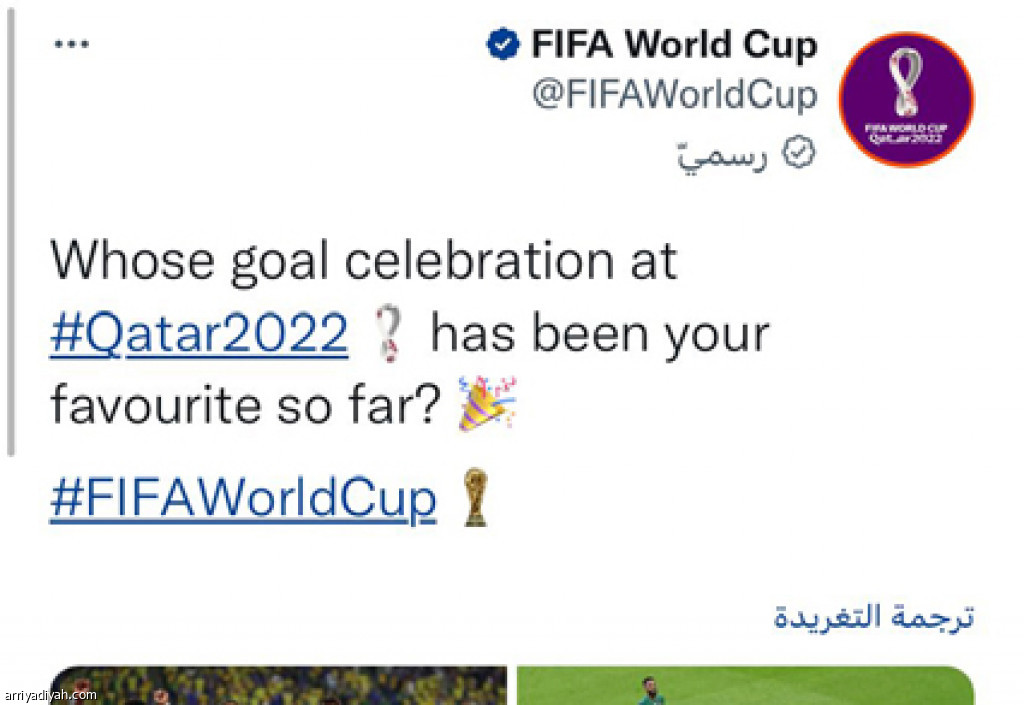Open the right green pitch photo thumbnail
Image resolution: width=1024 pixels, height=705 pixels.
point(745,685)
